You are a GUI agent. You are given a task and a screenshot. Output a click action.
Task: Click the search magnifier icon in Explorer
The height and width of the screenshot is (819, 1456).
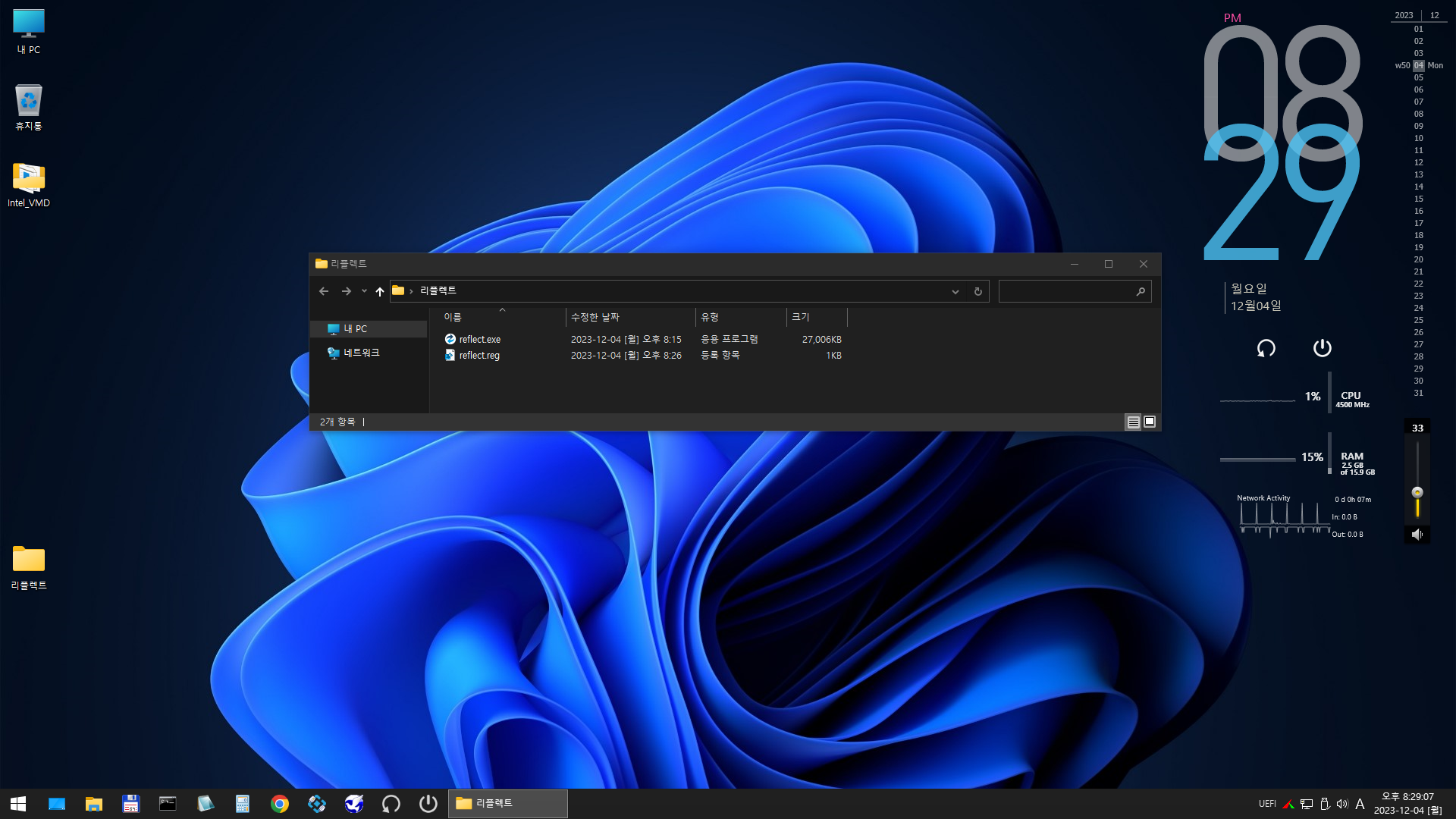pos(1141,291)
